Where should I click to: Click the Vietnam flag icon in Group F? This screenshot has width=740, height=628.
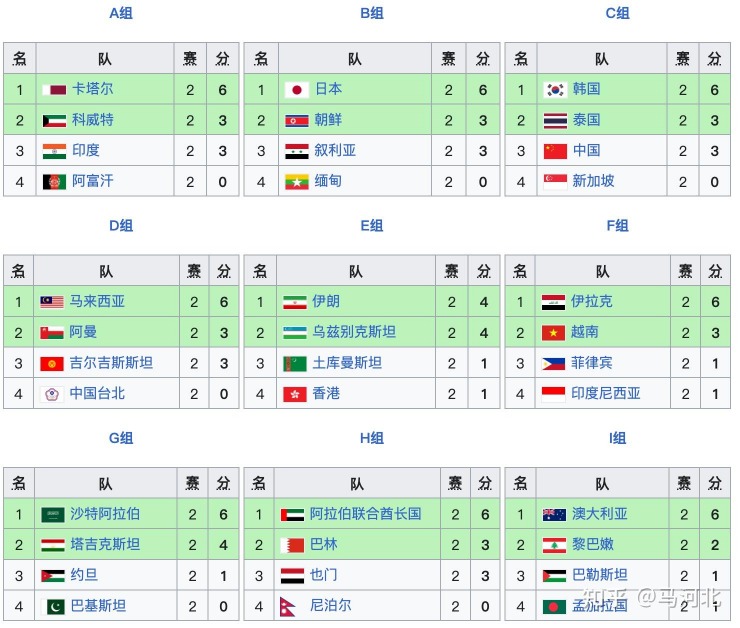click(554, 333)
